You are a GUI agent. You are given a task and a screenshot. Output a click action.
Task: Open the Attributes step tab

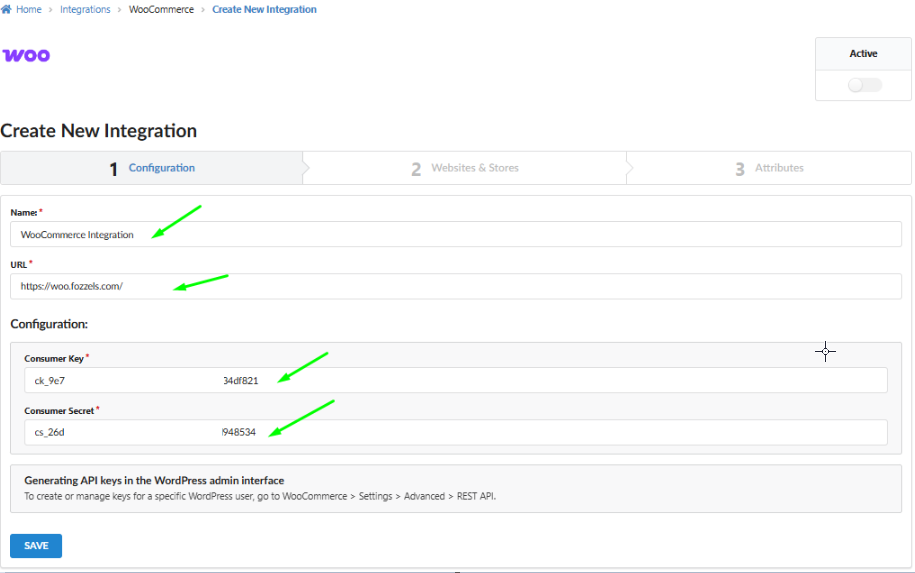point(769,168)
